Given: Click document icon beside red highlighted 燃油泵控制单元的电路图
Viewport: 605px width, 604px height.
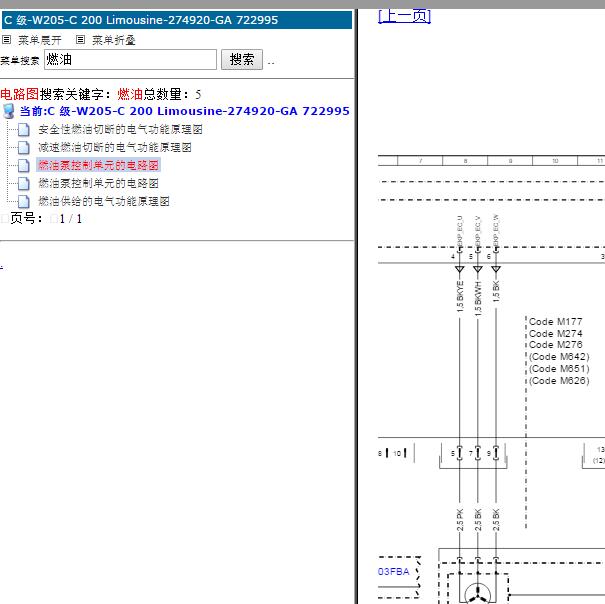Looking at the screenshot, I should pos(24,166).
